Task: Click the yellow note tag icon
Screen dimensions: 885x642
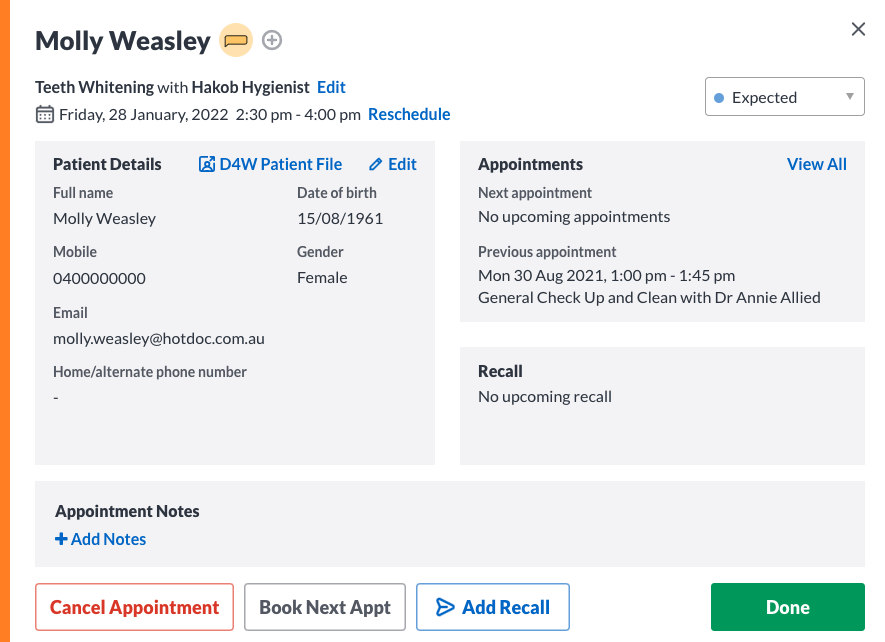Action: pyautogui.click(x=236, y=40)
